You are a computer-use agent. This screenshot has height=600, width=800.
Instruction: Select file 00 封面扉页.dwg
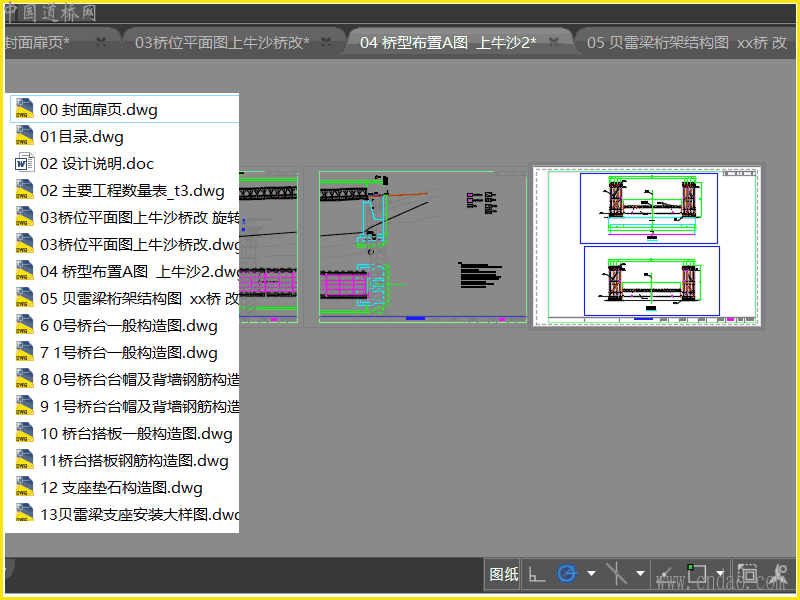point(124,109)
